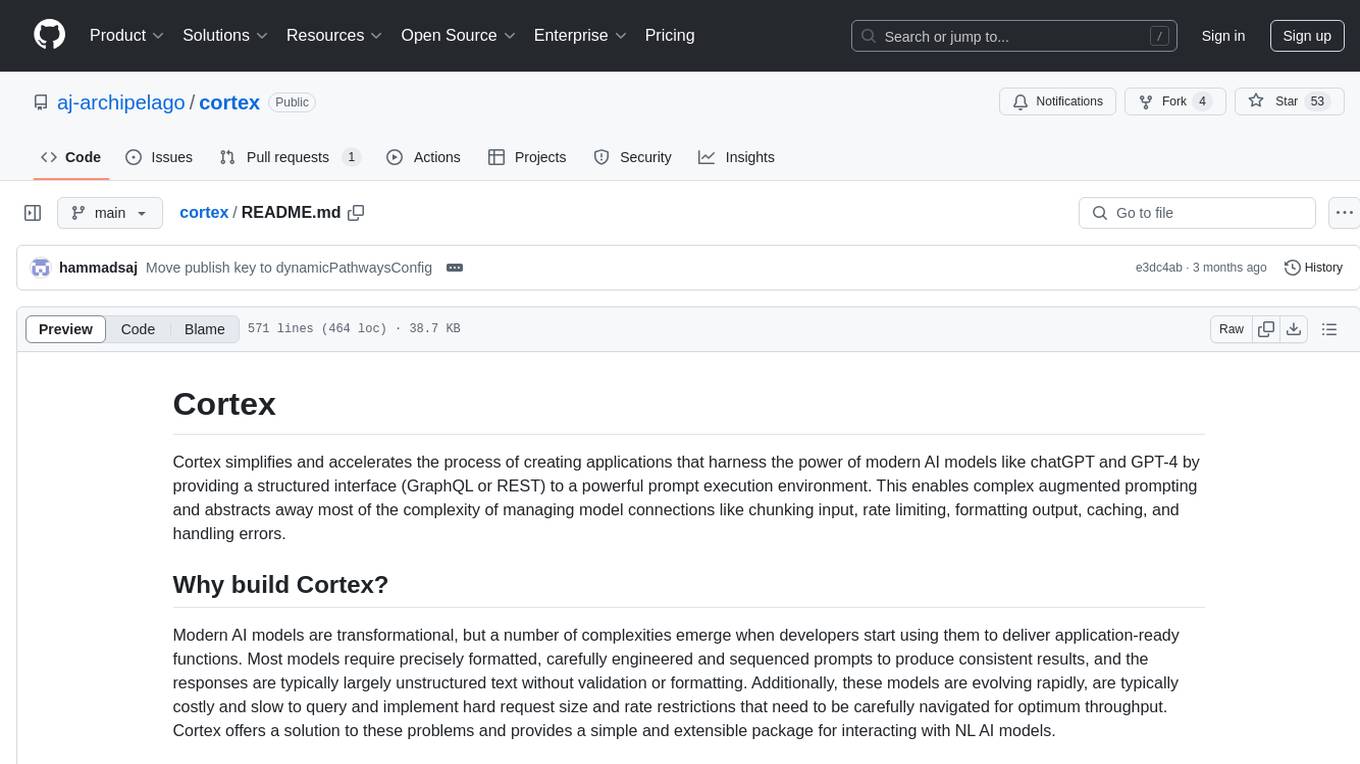The width and height of the screenshot is (1360, 764).
Task: Click the Sign in link
Action: coord(1223,36)
